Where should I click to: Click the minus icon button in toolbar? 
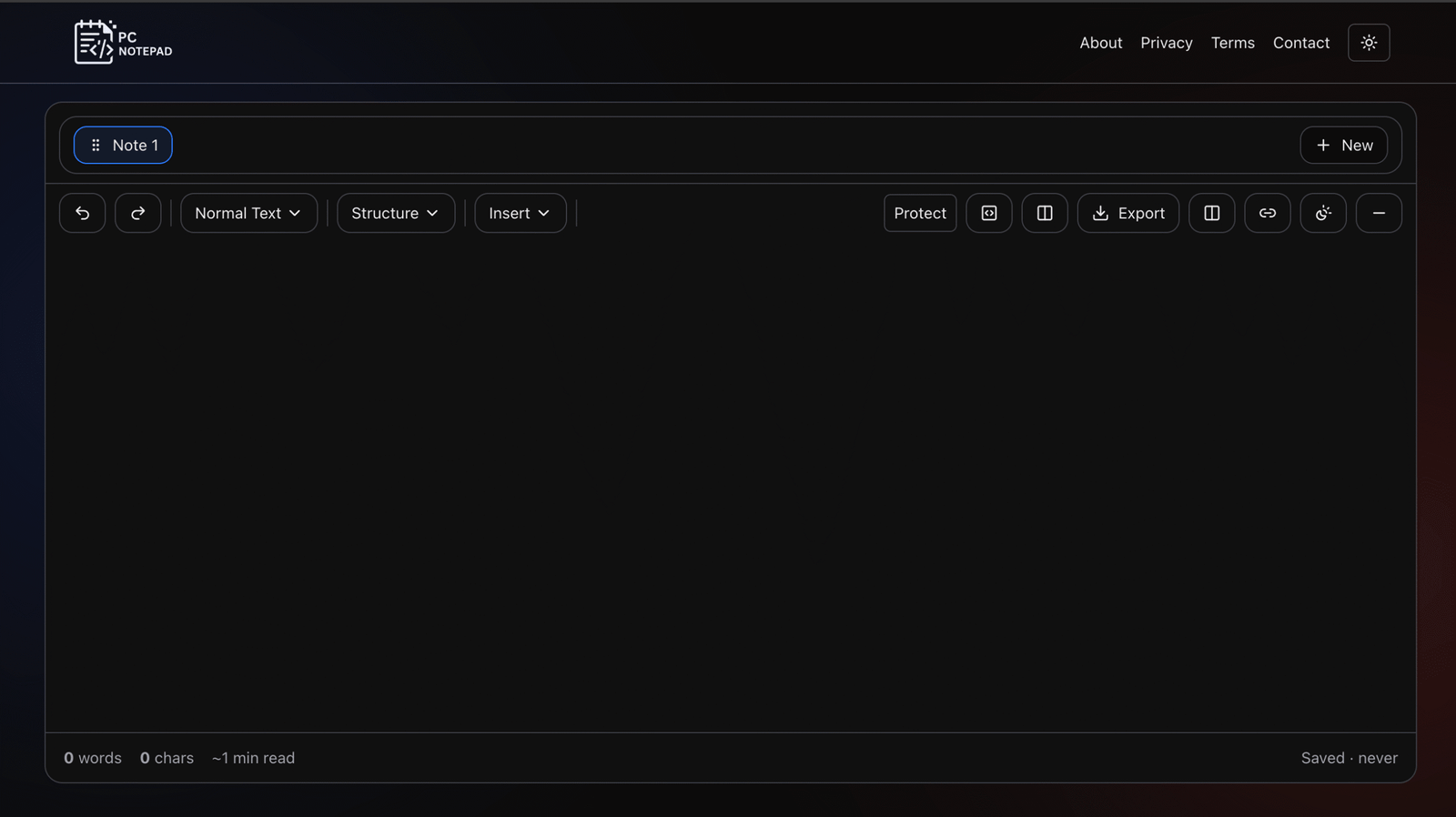[x=1379, y=213]
